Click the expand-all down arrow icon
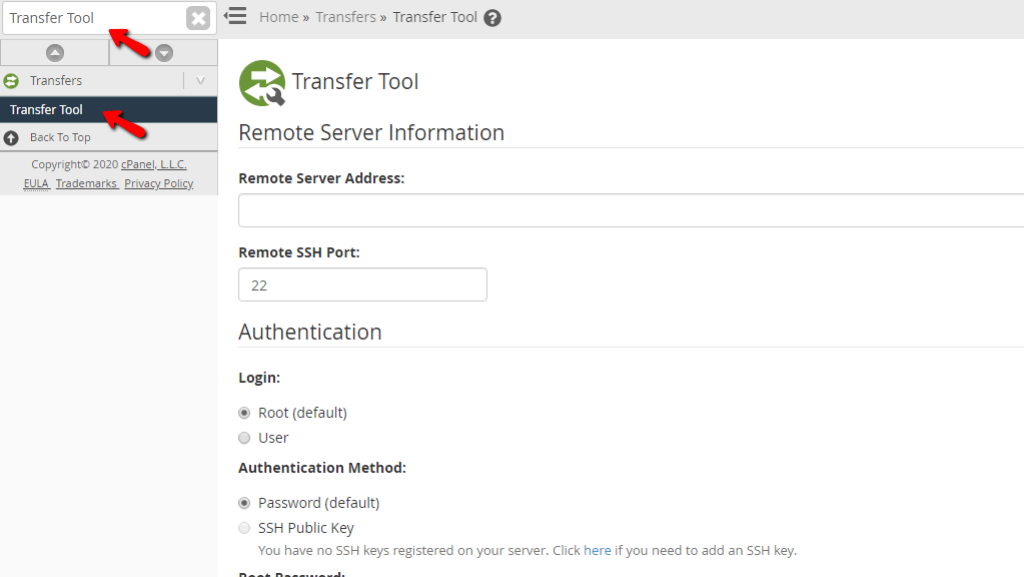This screenshot has height=577, width=1024. (x=164, y=53)
